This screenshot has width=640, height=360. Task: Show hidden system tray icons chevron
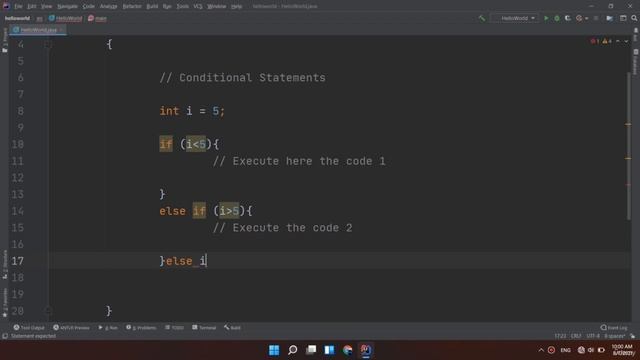(x=541, y=350)
